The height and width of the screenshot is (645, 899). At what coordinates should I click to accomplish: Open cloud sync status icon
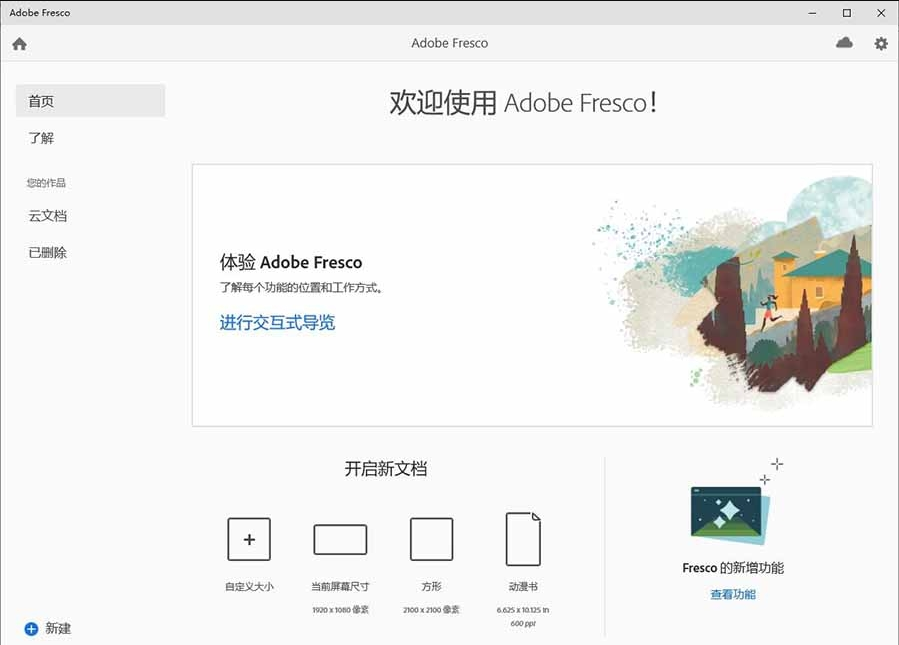click(x=844, y=43)
